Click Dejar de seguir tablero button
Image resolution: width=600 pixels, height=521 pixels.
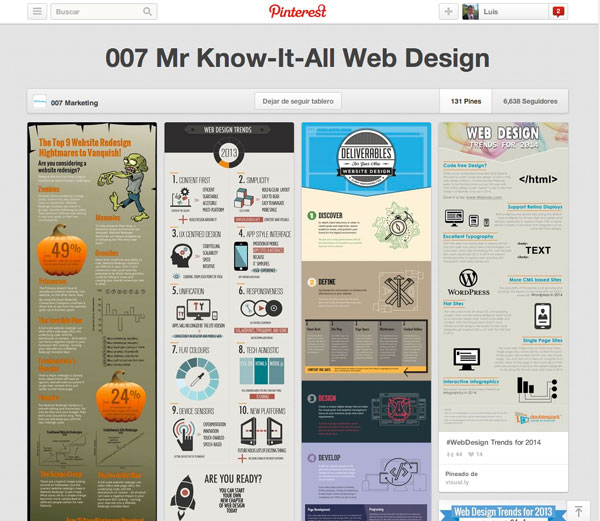pyautogui.click(x=298, y=101)
